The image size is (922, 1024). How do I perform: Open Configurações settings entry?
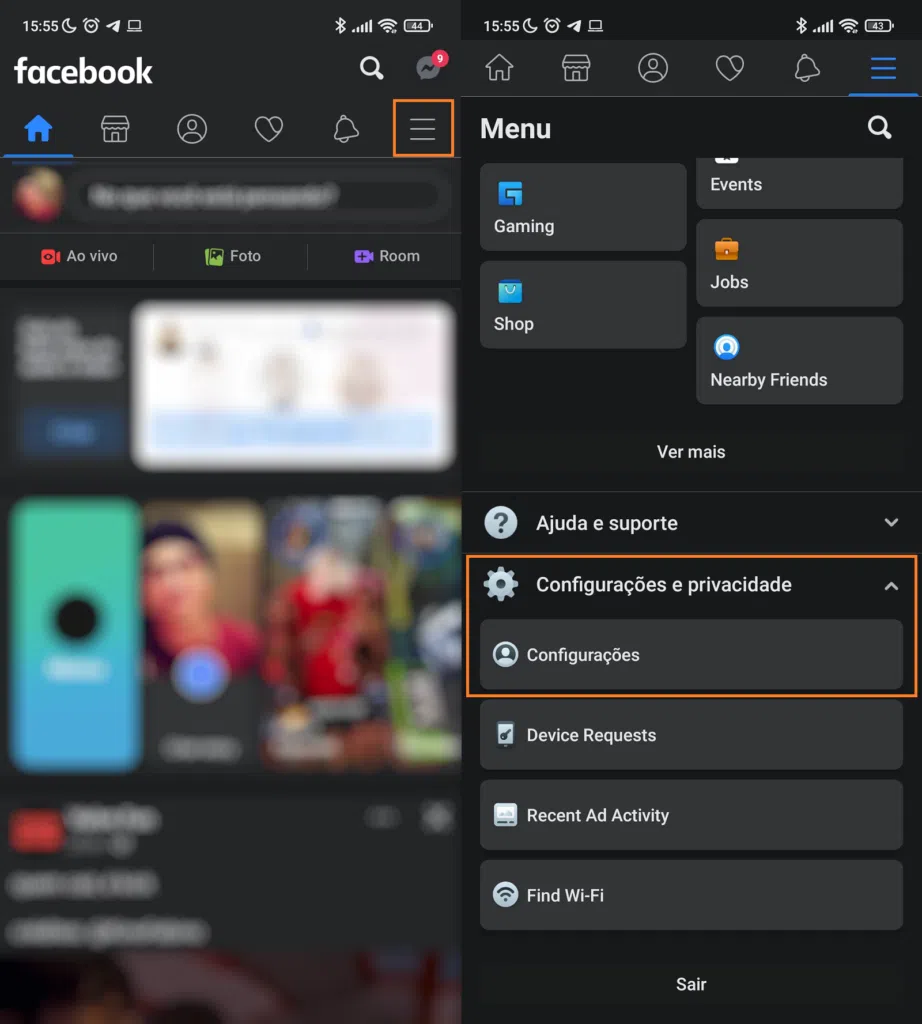691,655
